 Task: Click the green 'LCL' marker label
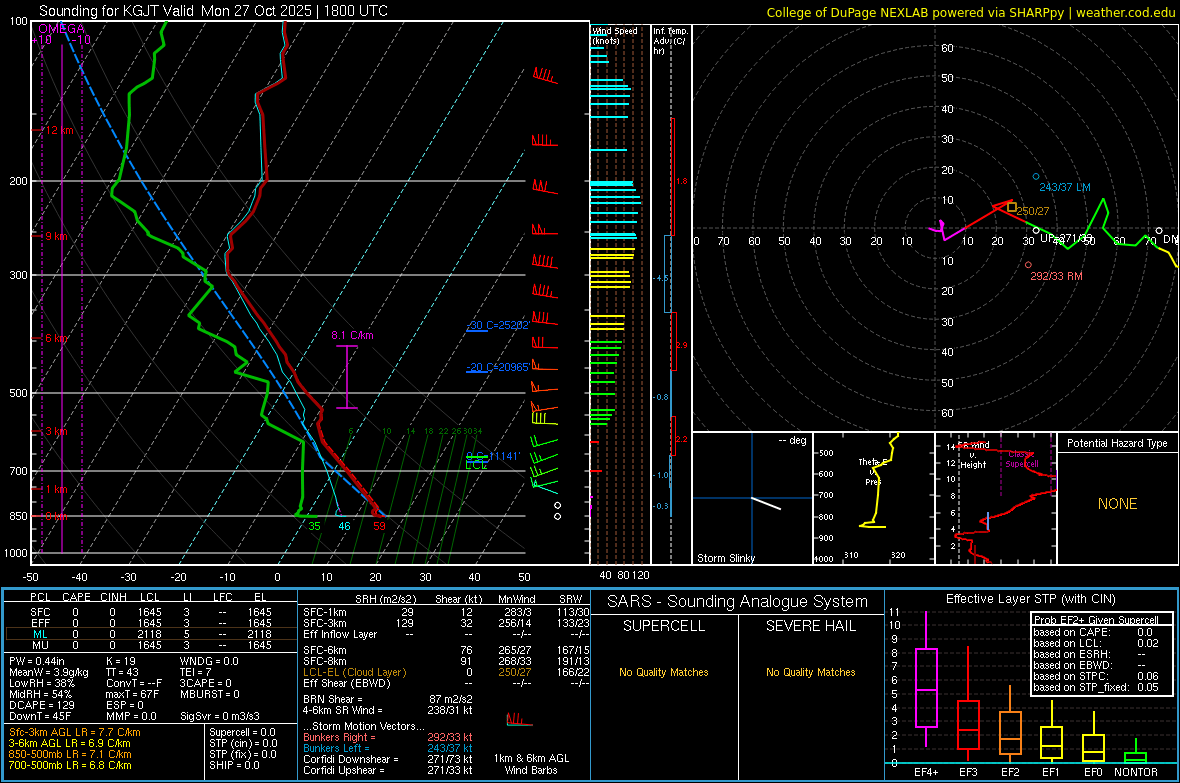pos(476,465)
